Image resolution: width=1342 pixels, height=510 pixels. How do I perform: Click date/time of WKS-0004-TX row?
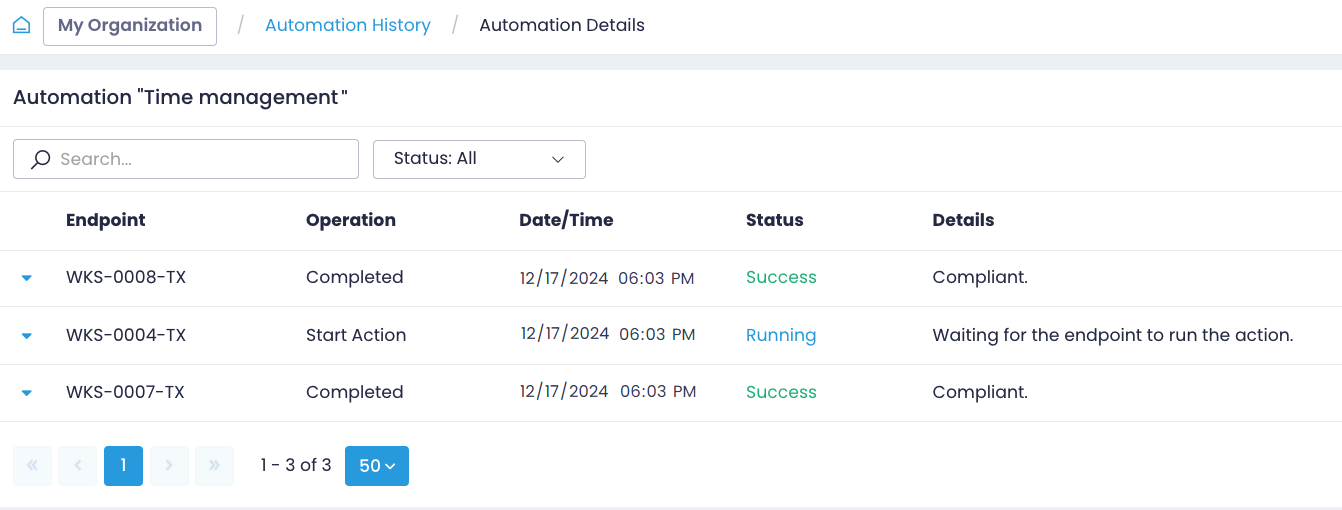[x=608, y=334]
